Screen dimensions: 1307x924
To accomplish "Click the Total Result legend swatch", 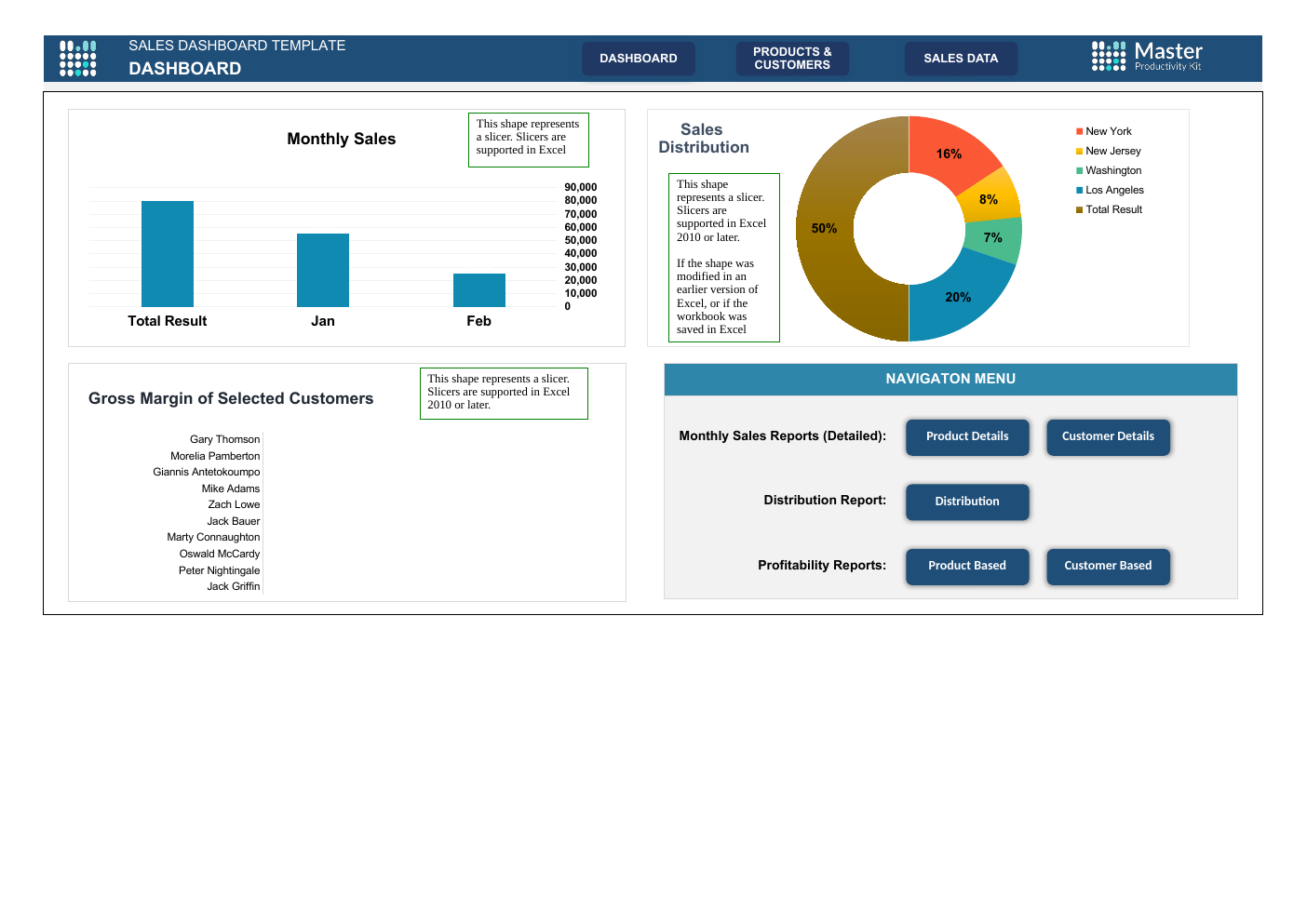I will click(x=1080, y=209).
